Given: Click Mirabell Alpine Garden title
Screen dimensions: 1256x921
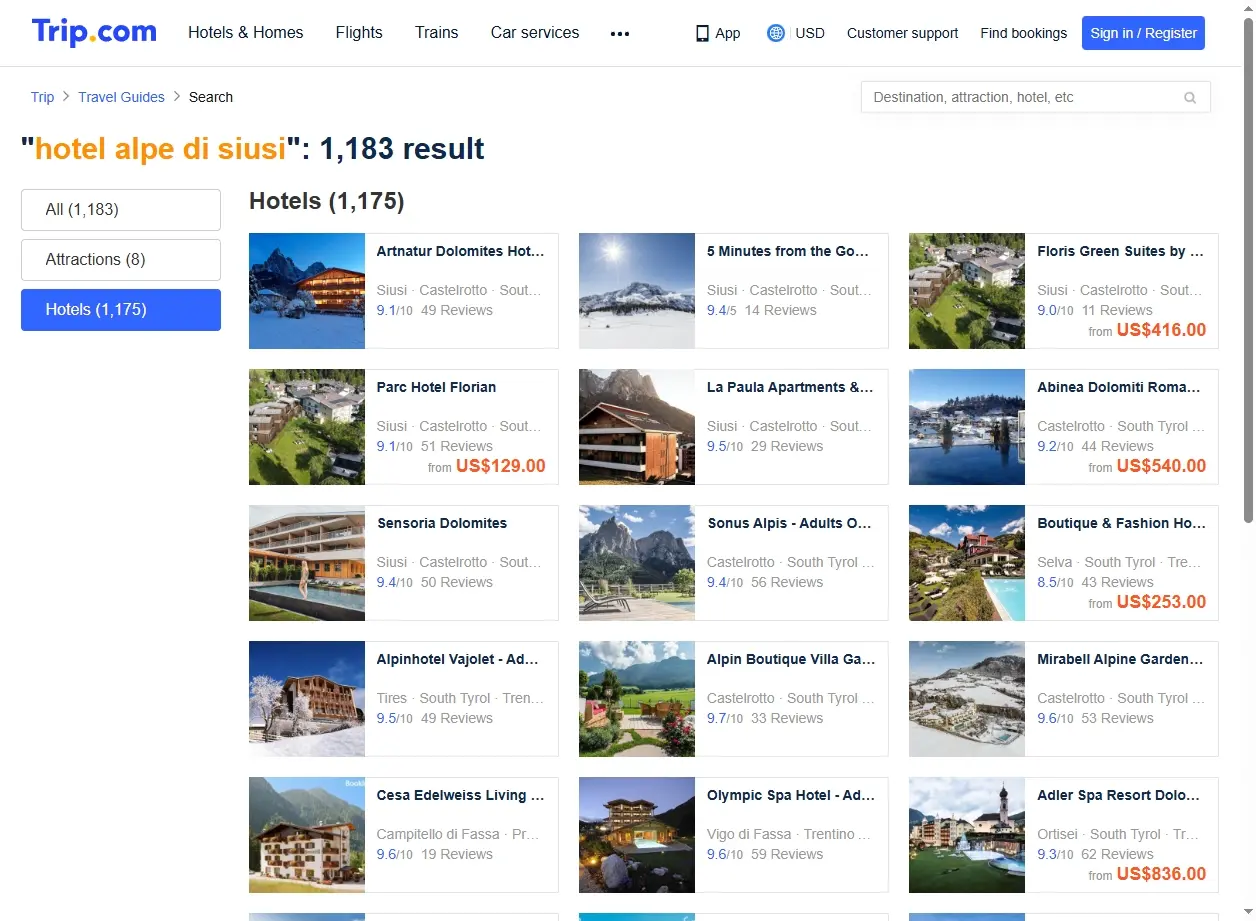Looking at the screenshot, I should pyautogui.click(x=1120, y=659).
